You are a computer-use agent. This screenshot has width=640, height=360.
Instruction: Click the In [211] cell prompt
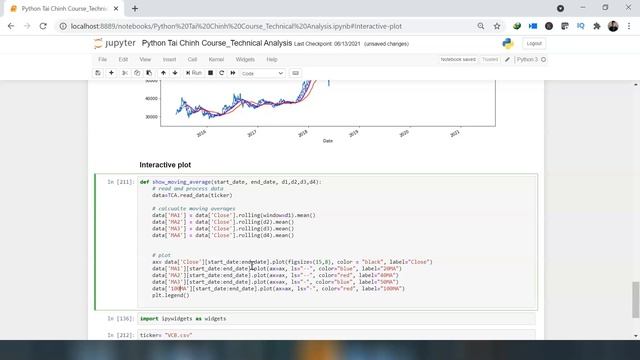point(120,182)
